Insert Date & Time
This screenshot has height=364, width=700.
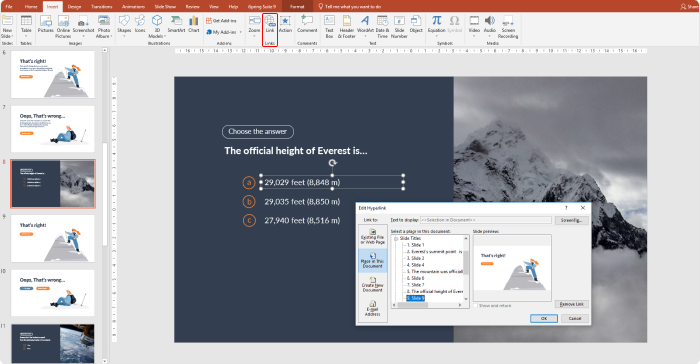pos(382,27)
